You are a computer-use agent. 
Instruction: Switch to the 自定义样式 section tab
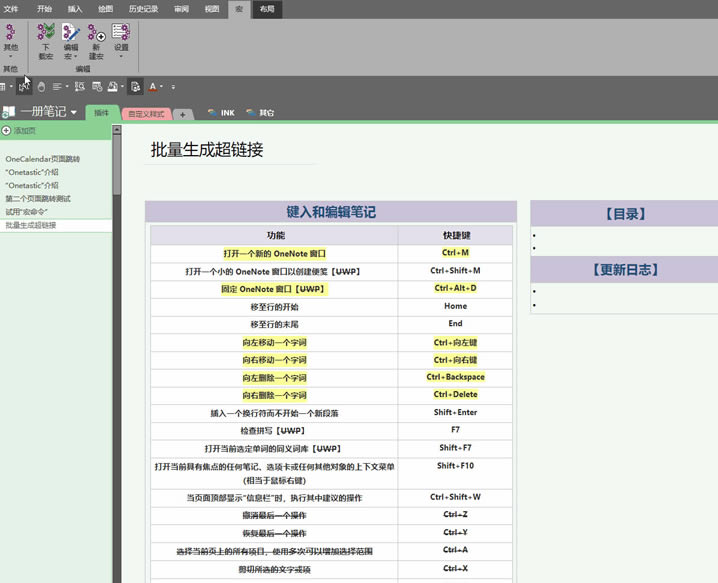coord(146,114)
